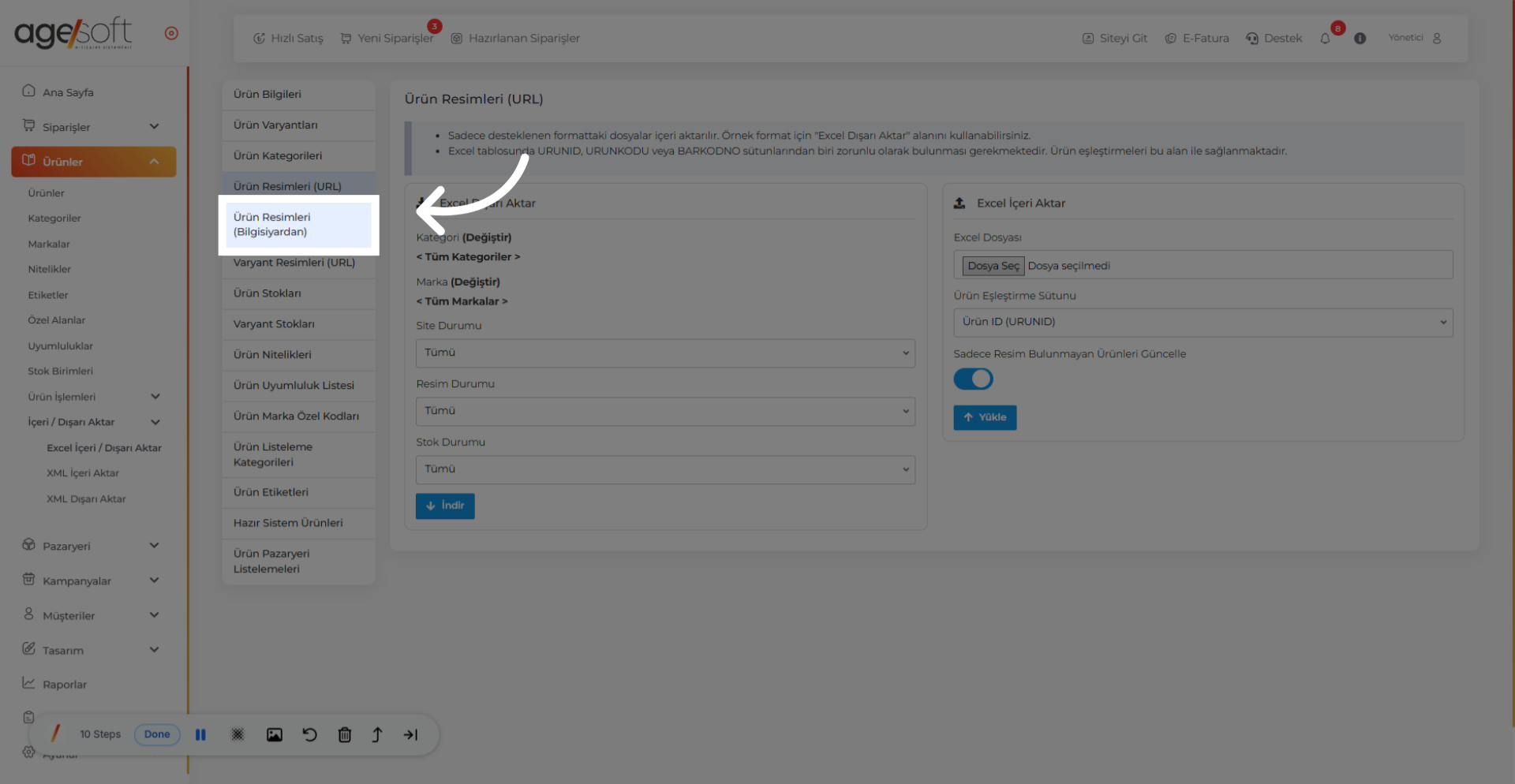Open Ayarlar gear icon in sidebar

(28, 752)
